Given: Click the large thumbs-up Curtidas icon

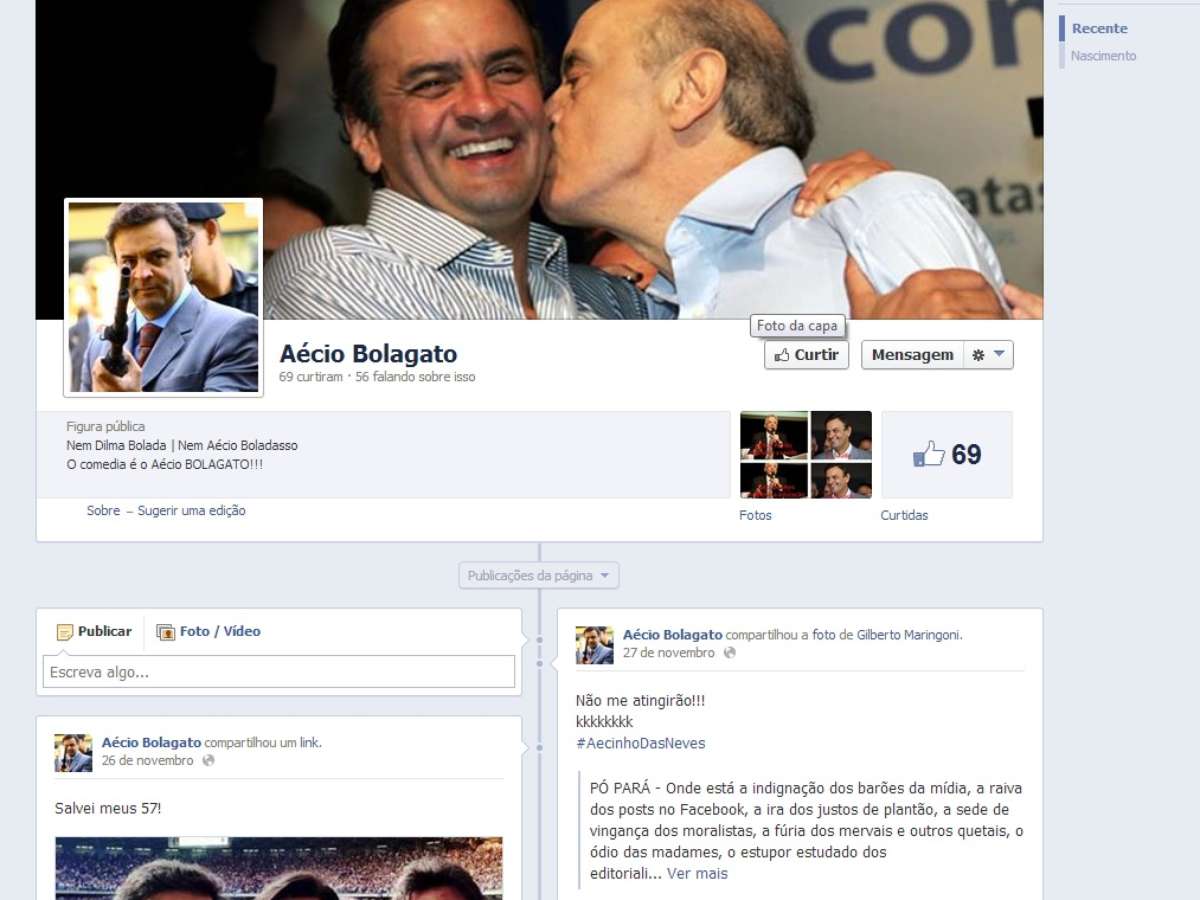Looking at the screenshot, I should pos(929,455).
